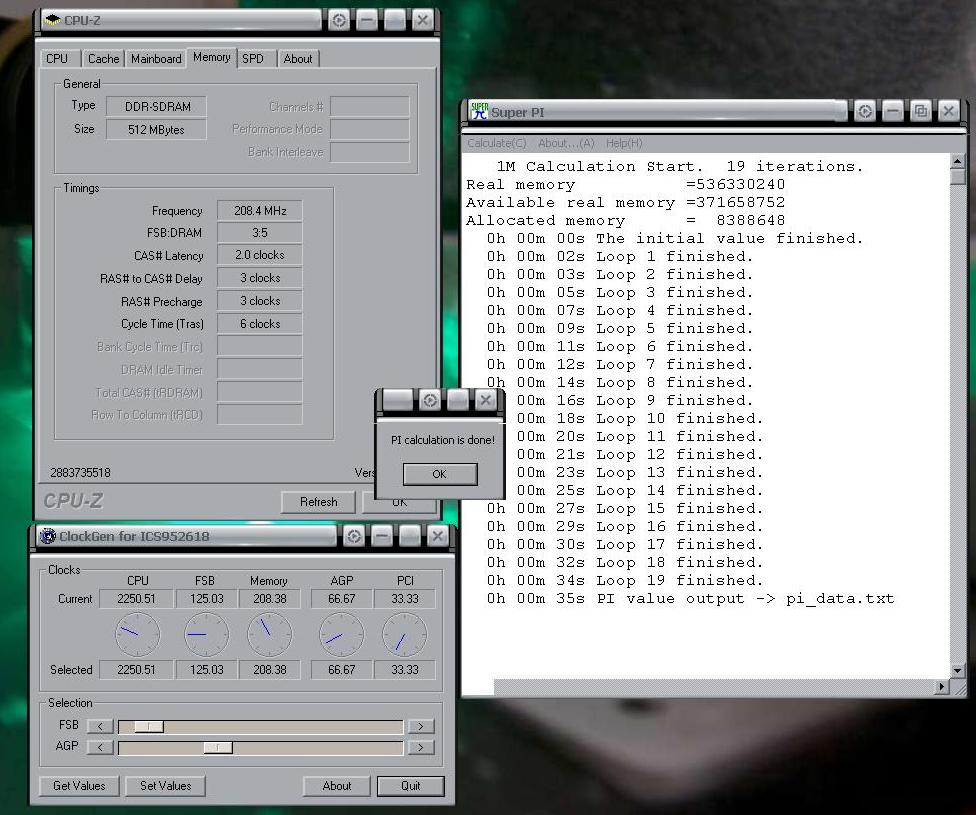Click the CPU-Z title bar chip icon
This screenshot has height=815, width=976.
click(x=53, y=20)
